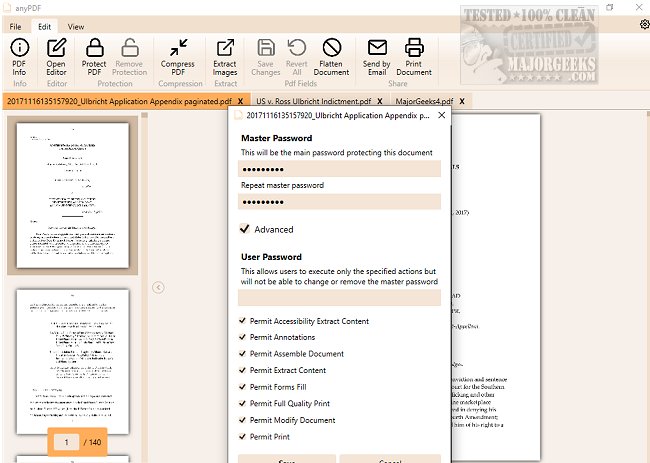Uncheck the Advanced checkbox

tap(244, 229)
